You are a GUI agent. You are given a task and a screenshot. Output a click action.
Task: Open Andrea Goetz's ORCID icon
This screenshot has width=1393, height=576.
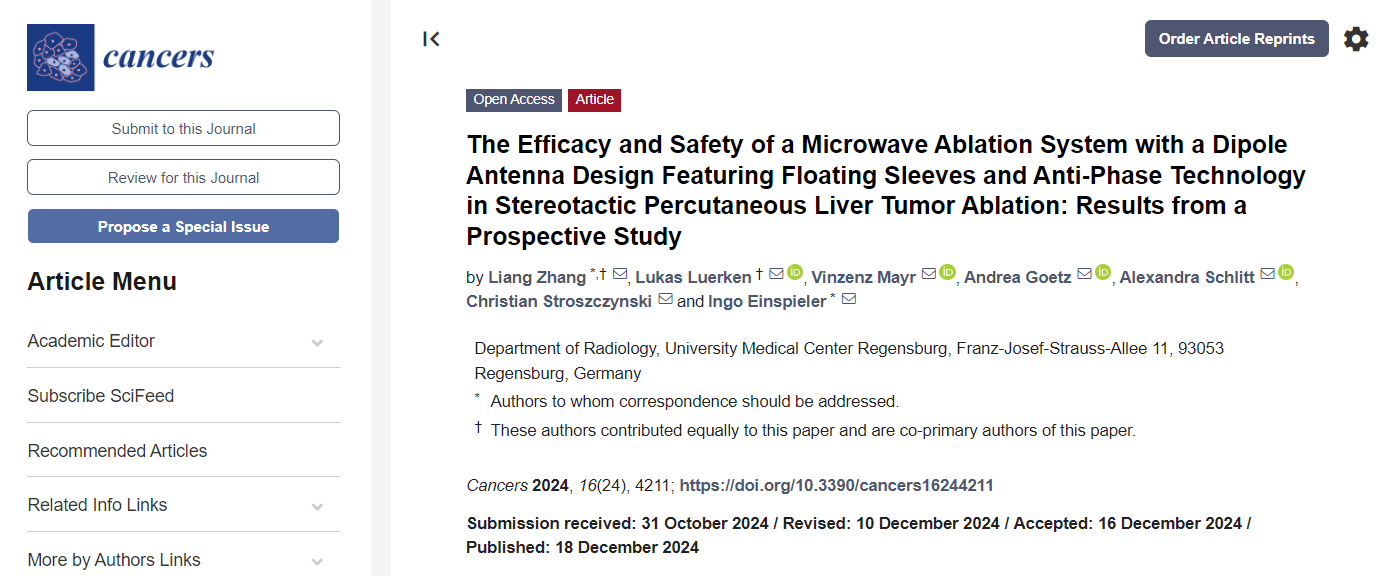(1103, 273)
